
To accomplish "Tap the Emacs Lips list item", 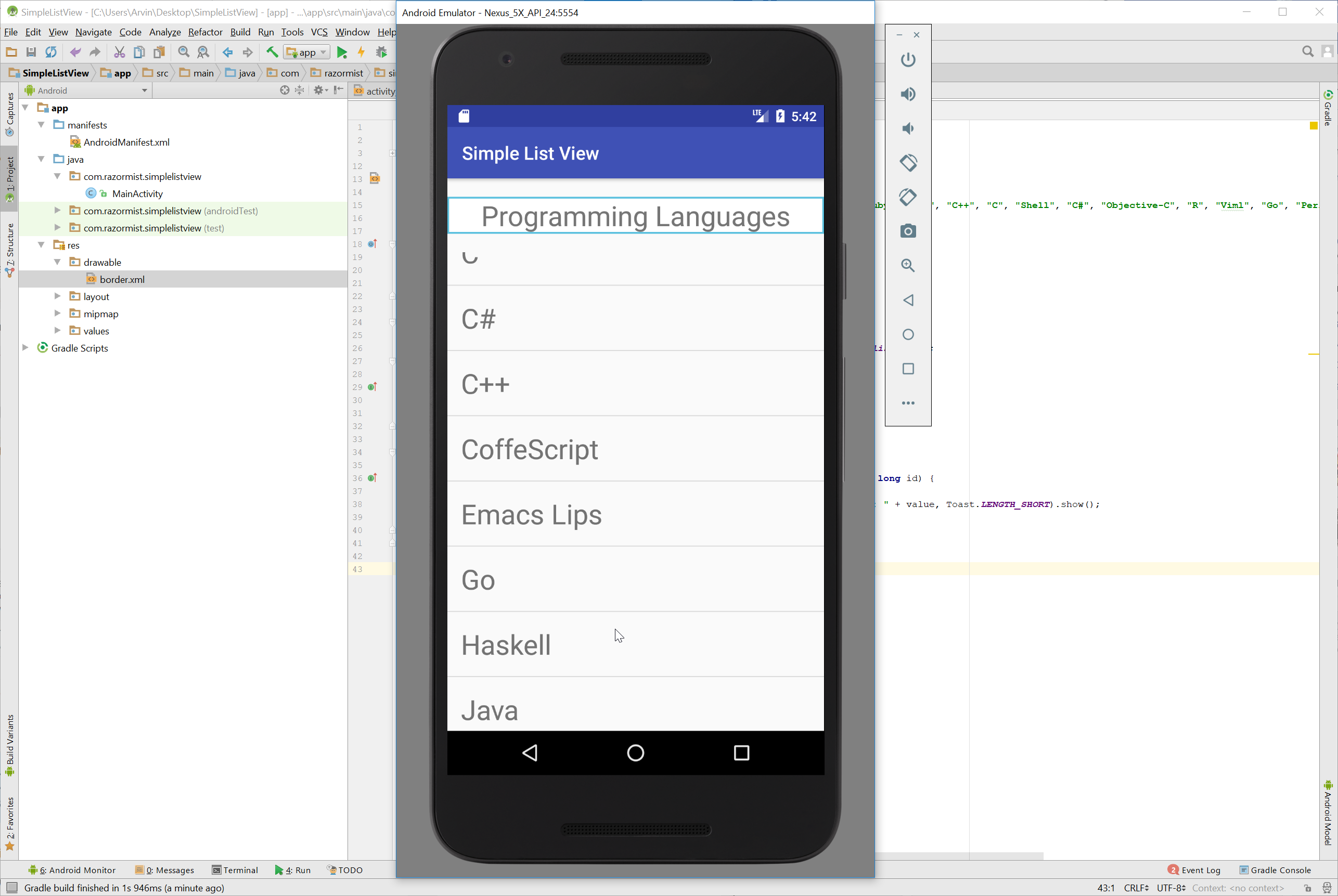I will click(x=635, y=514).
